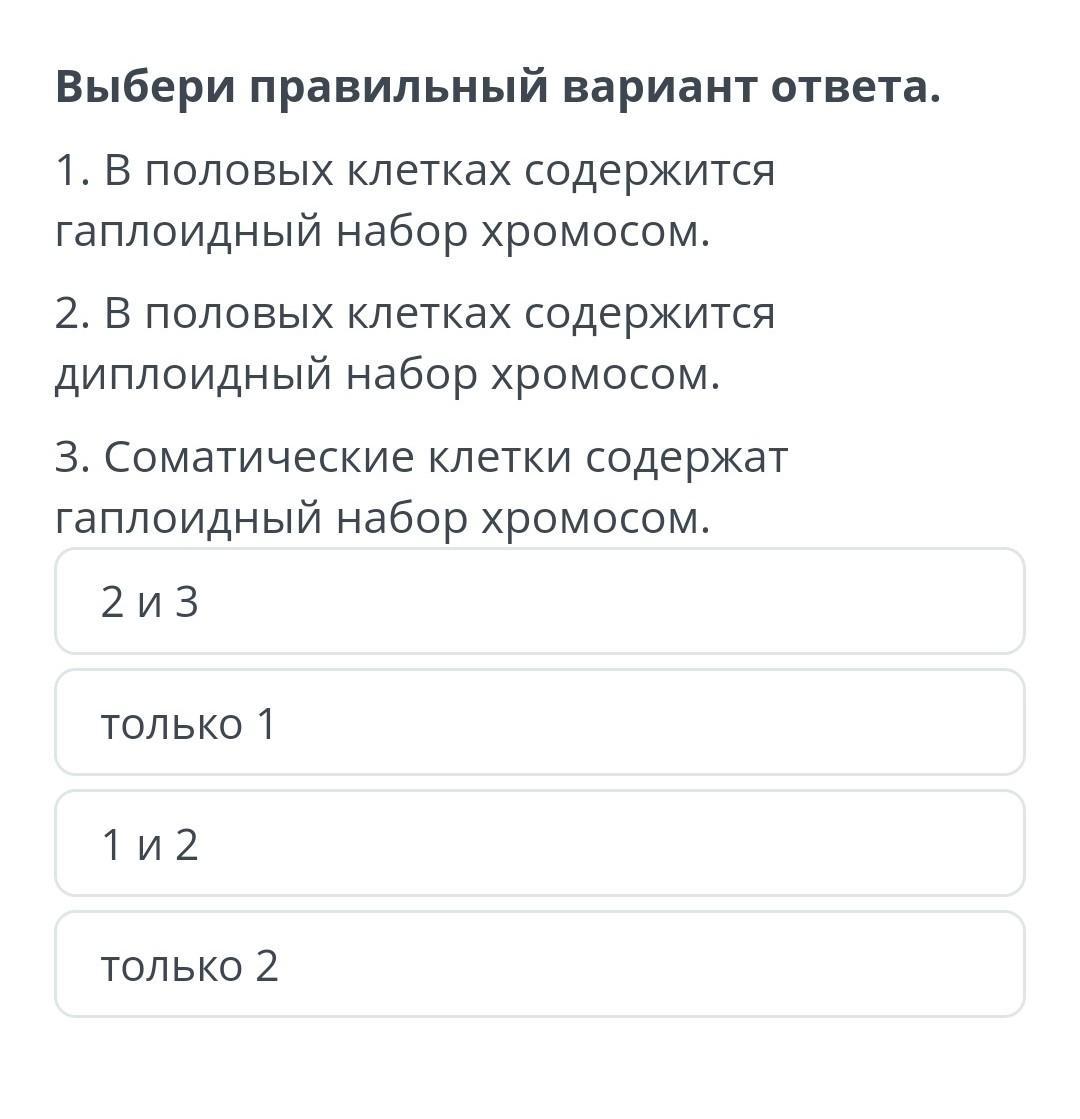This screenshot has width=1080, height=1119.
Task: Click the heading "Выбери правильный вариант ответа."
Action: pos(498,88)
